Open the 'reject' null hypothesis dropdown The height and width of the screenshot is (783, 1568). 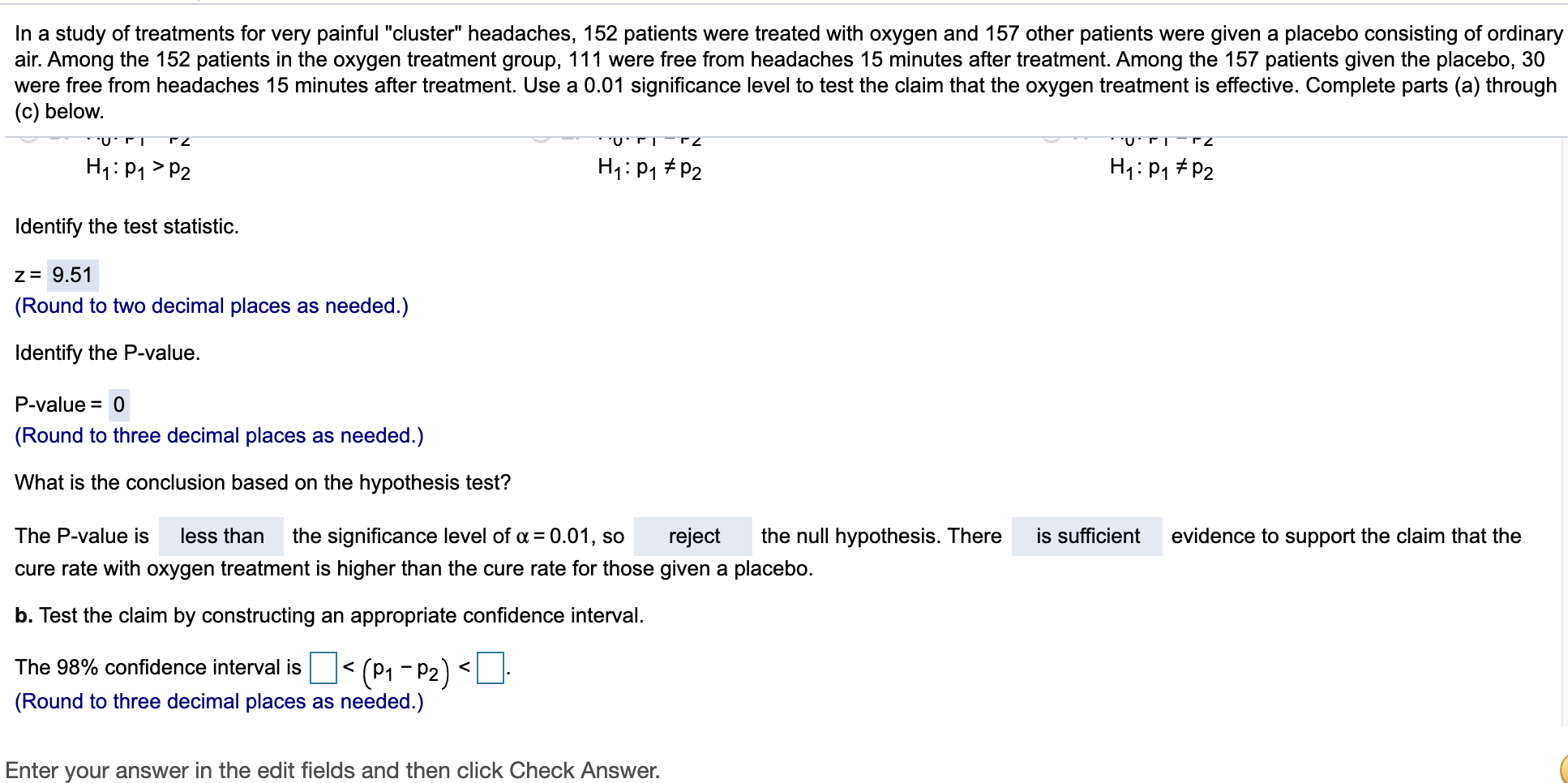pyautogui.click(x=693, y=536)
